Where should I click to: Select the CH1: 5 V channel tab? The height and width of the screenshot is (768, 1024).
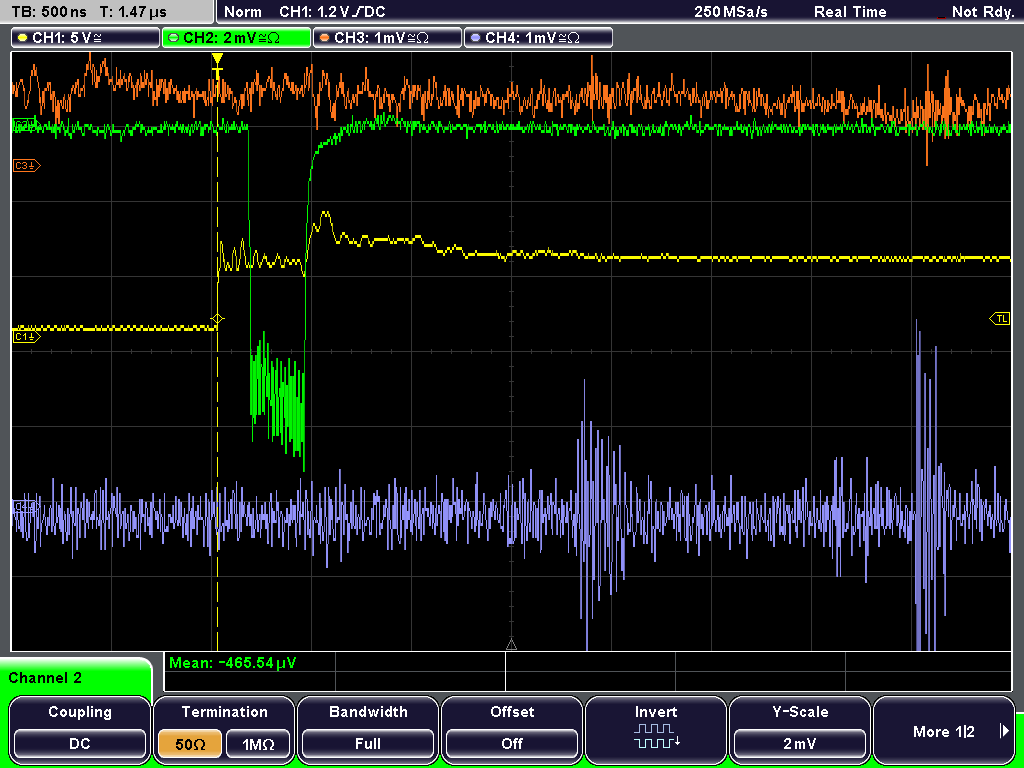(86, 37)
